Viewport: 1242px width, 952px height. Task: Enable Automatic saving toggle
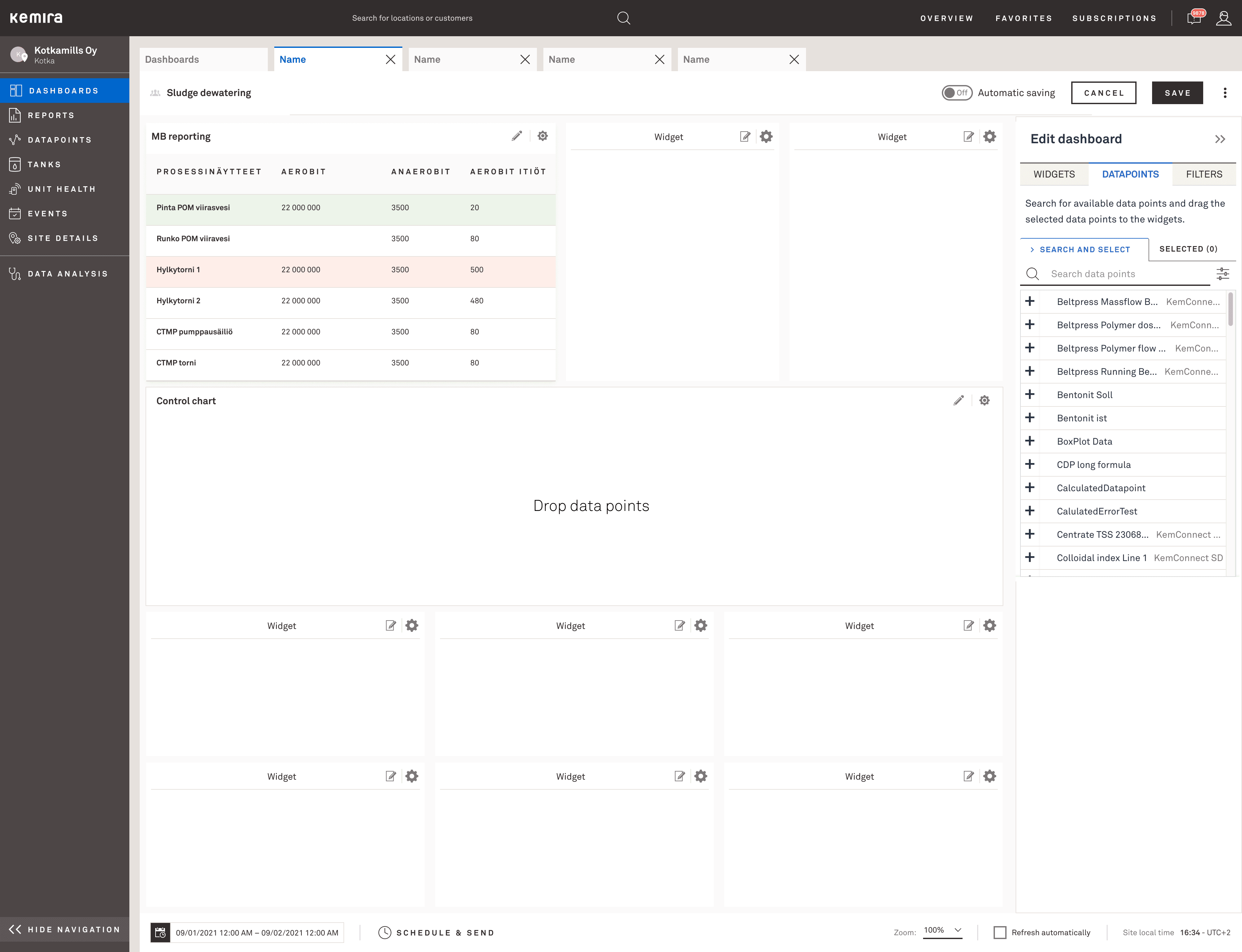957,92
